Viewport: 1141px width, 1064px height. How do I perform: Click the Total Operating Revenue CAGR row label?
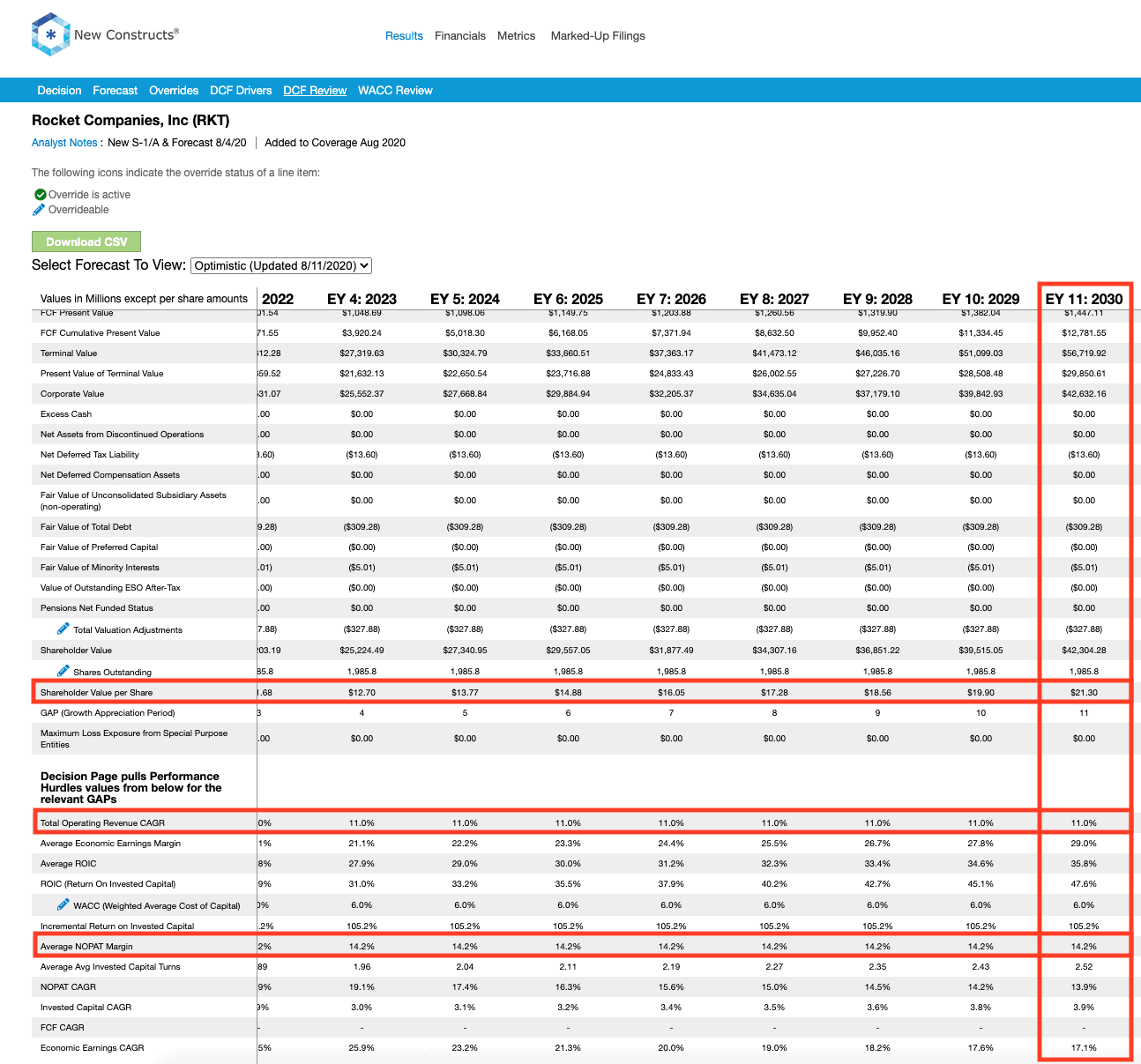tap(102, 823)
